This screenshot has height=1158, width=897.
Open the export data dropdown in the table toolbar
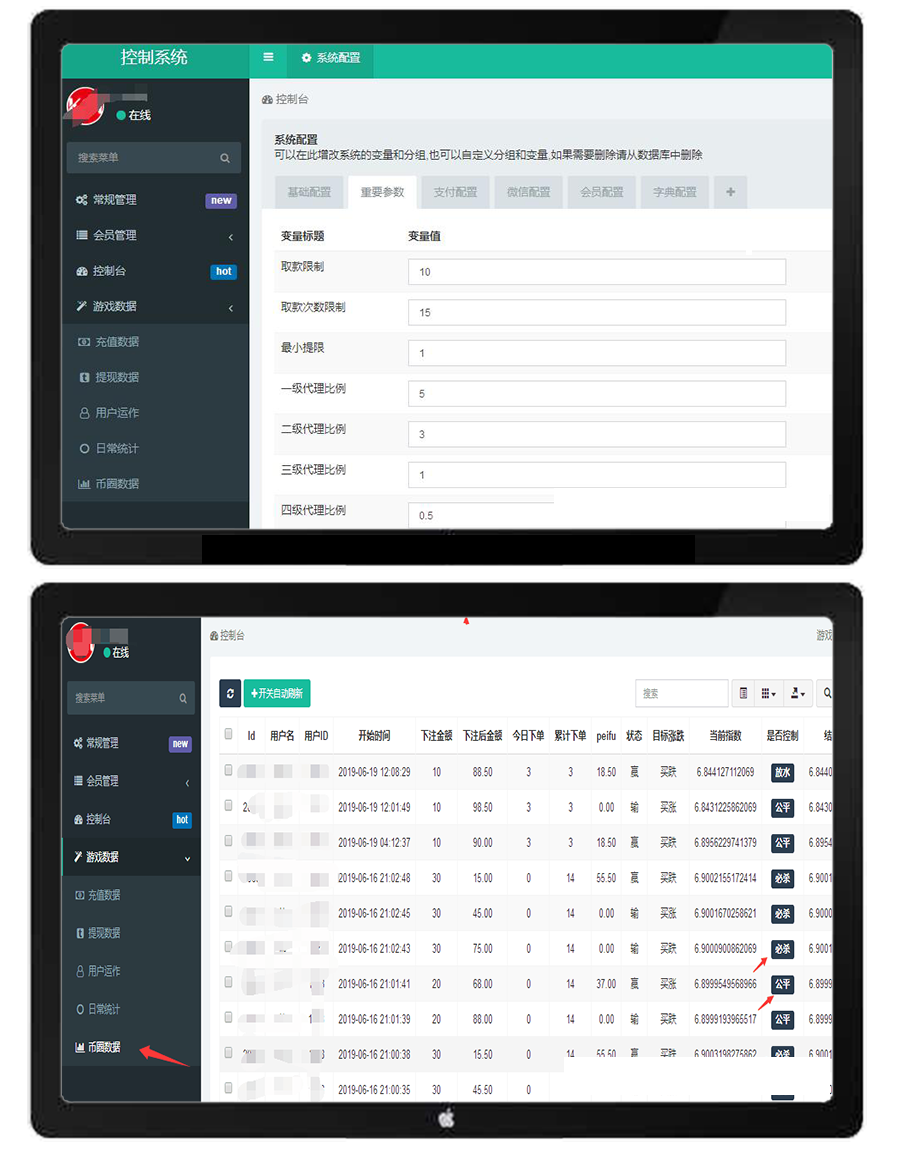point(797,693)
